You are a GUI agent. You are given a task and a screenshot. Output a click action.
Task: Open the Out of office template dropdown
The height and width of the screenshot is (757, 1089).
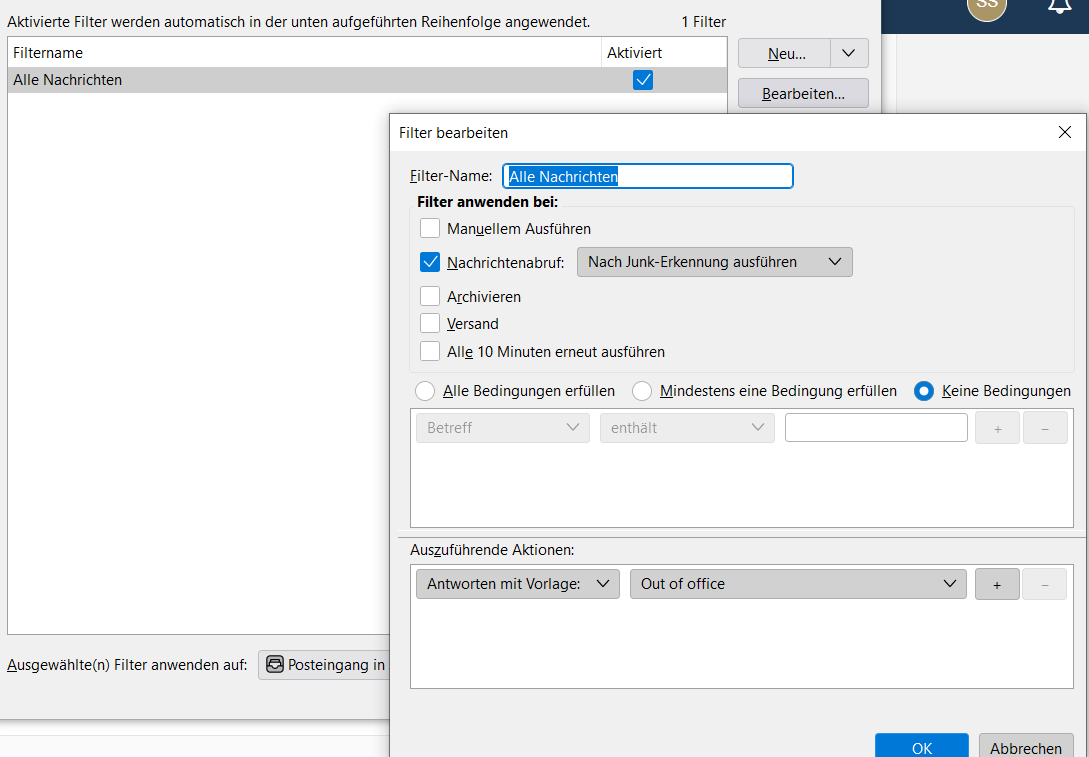click(x=798, y=584)
